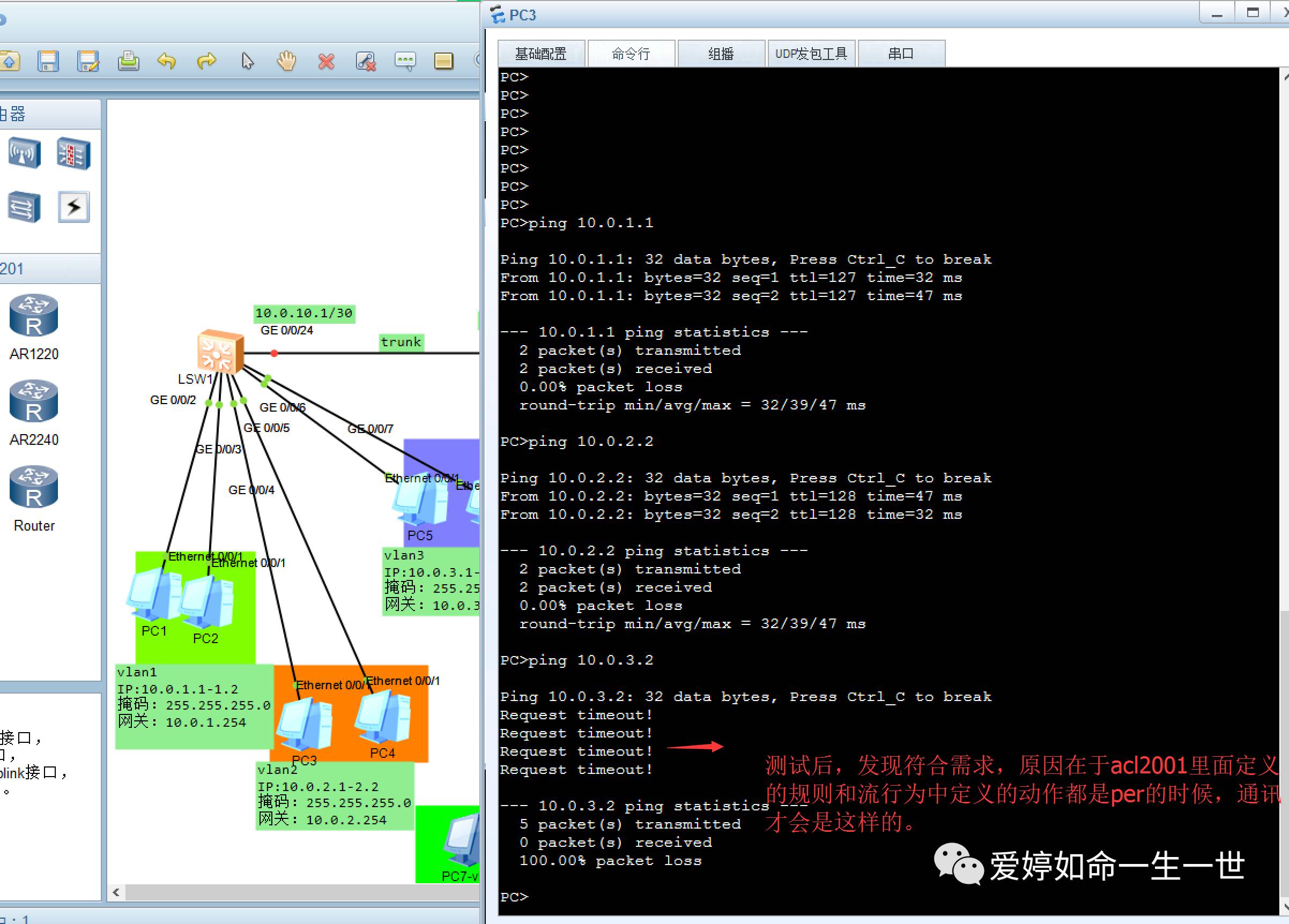1289x924 pixels.
Task: Click the Undo arrow icon
Action: (167, 61)
